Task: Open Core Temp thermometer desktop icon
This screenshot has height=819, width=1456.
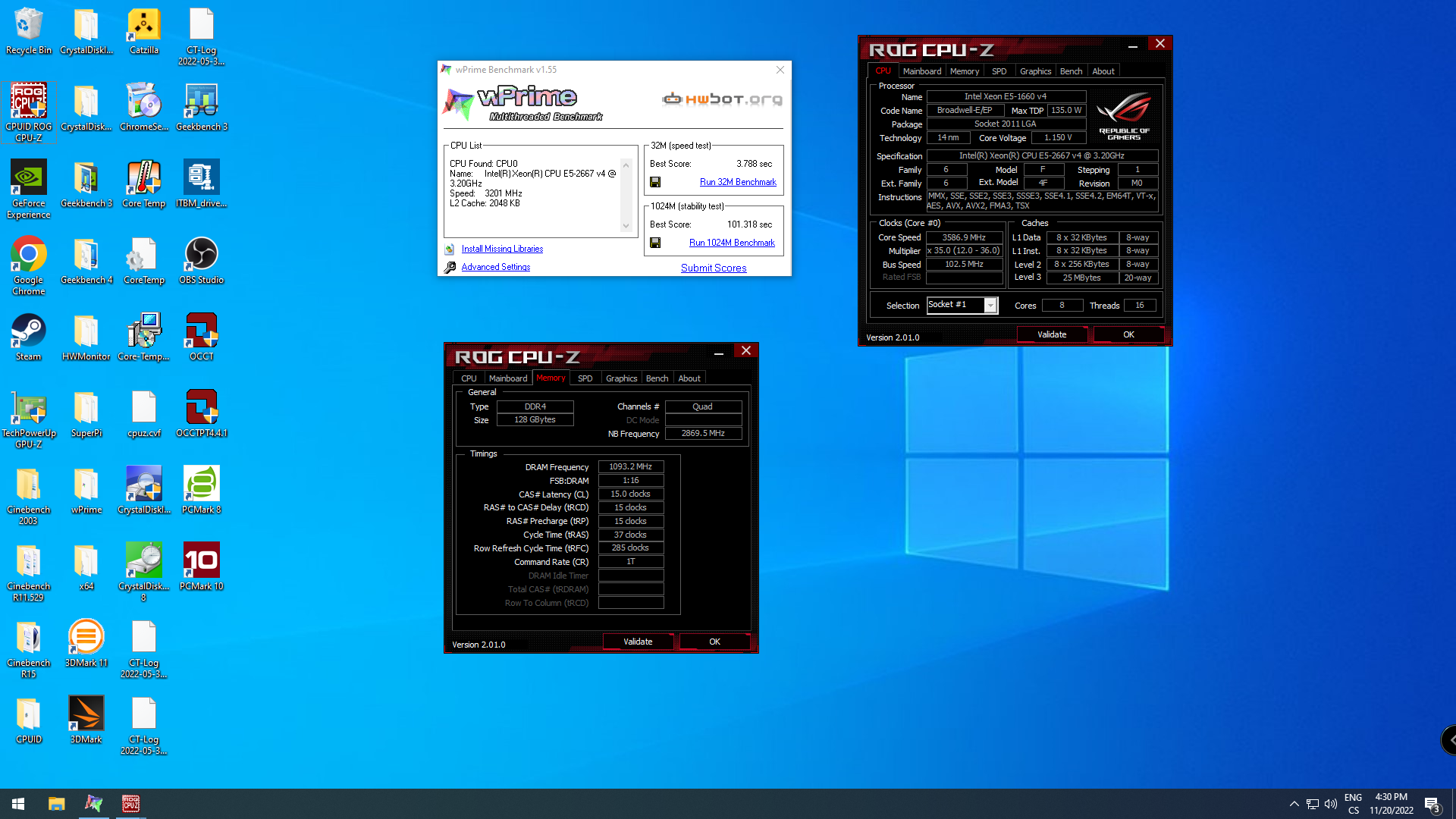Action: 144,184
